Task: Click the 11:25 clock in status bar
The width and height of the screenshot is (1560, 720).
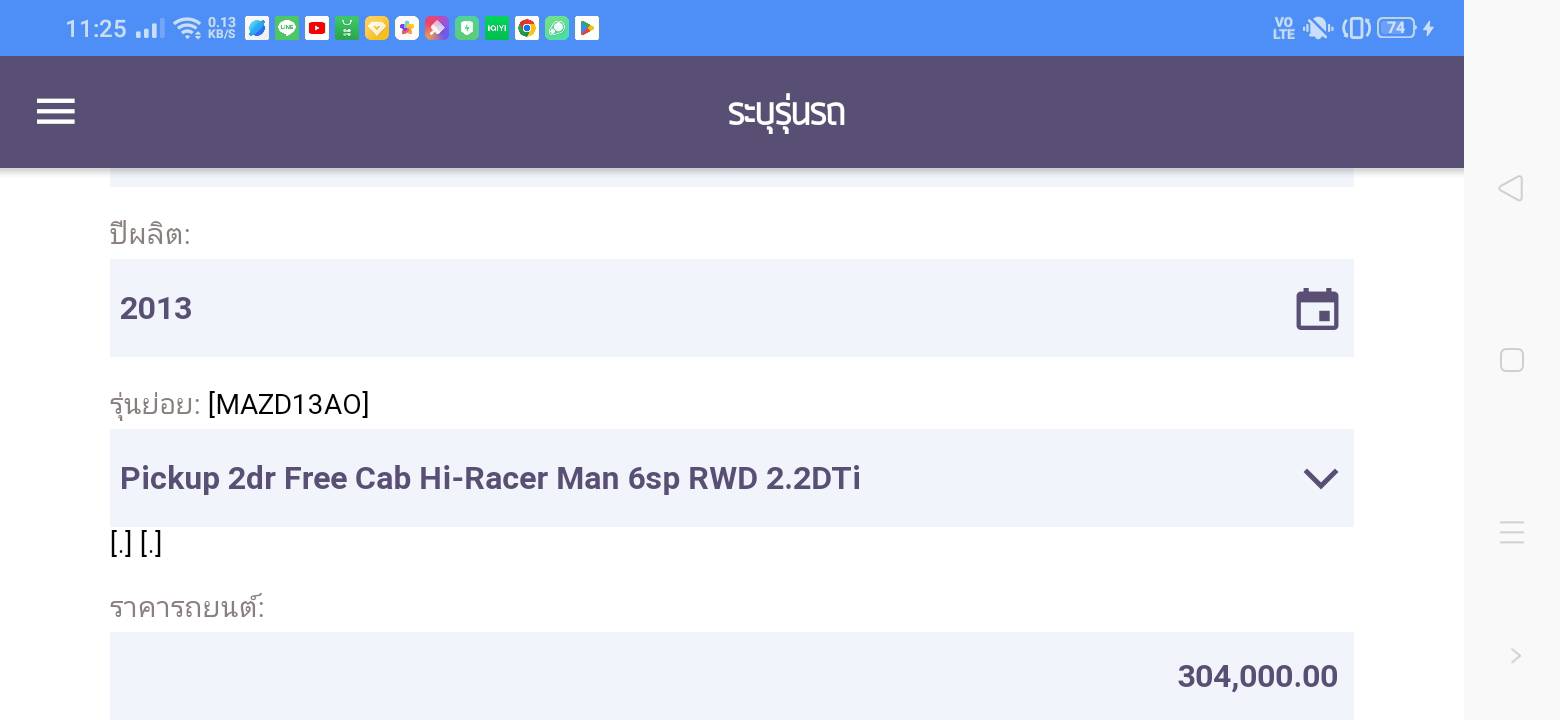Action: coord(96,29)
